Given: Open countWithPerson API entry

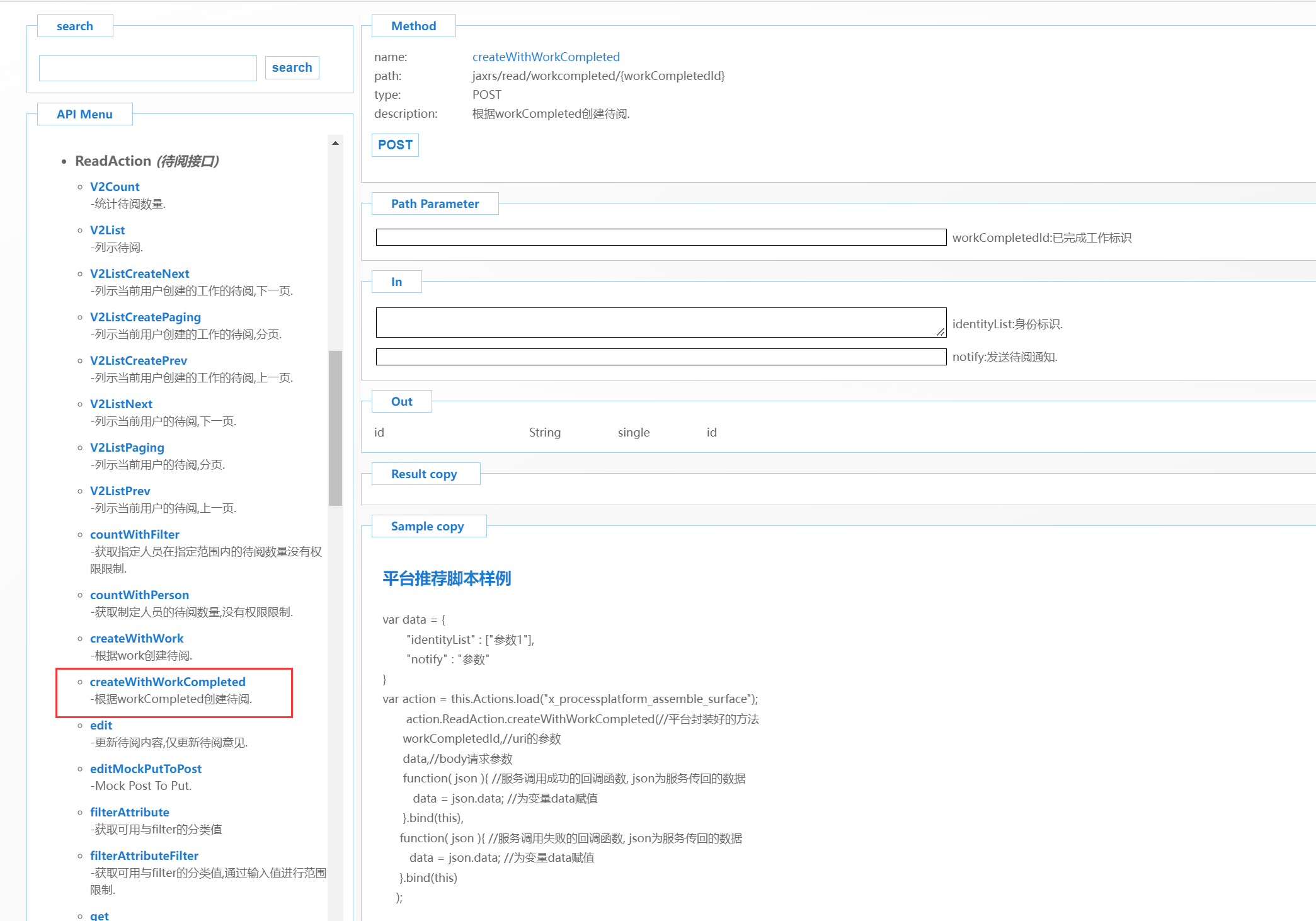Looking at the screenshot, I should tap(139, 595).
